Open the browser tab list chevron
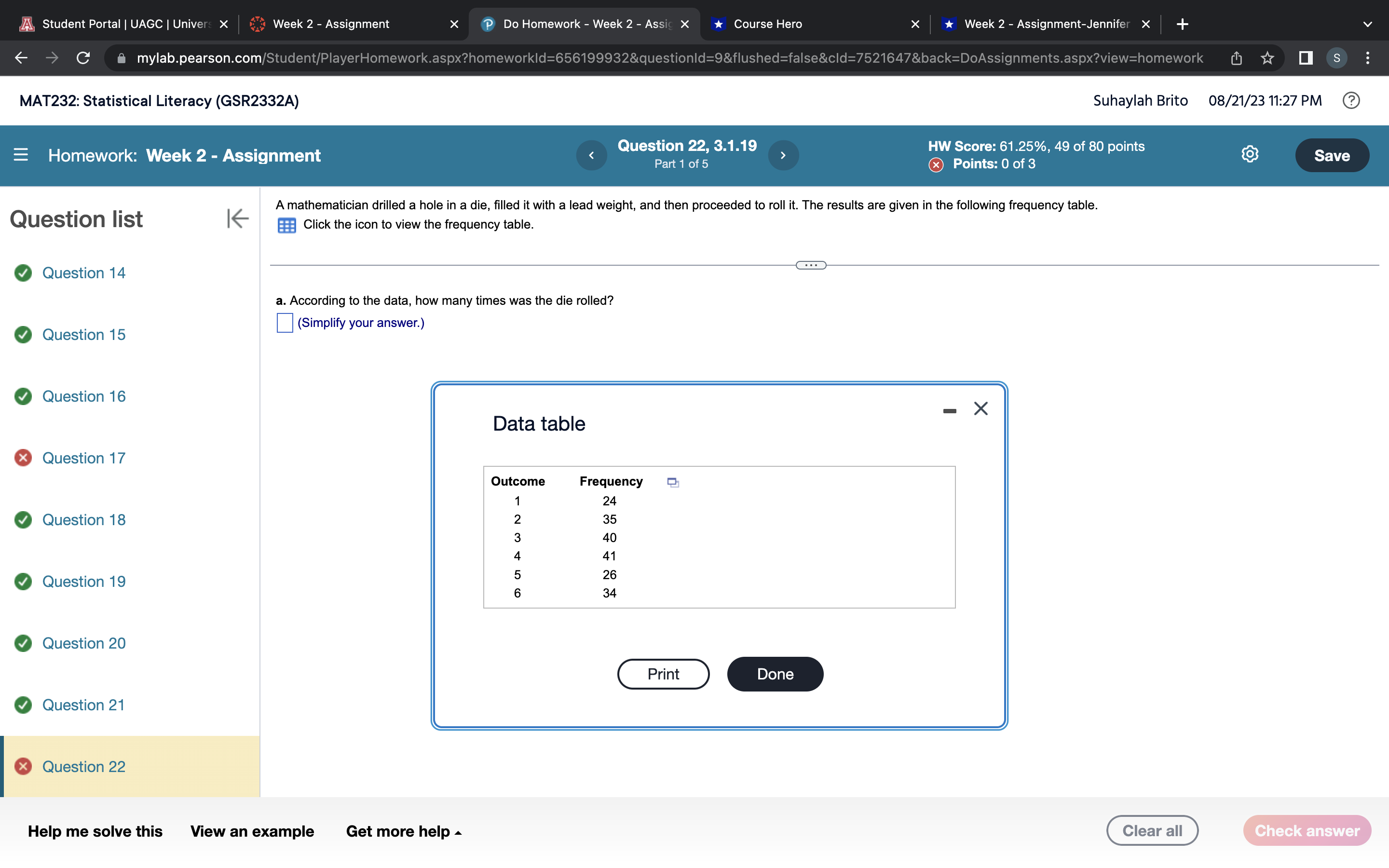 1367,24
